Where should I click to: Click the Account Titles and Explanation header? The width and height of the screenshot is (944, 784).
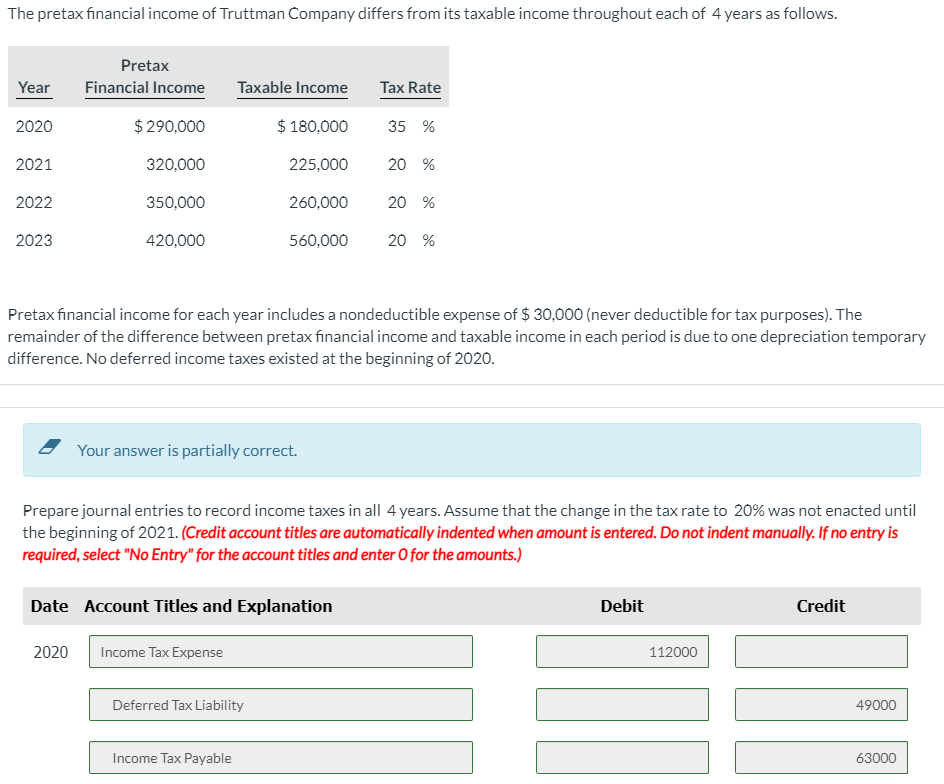pyautogui.click(x=208, y=606)
